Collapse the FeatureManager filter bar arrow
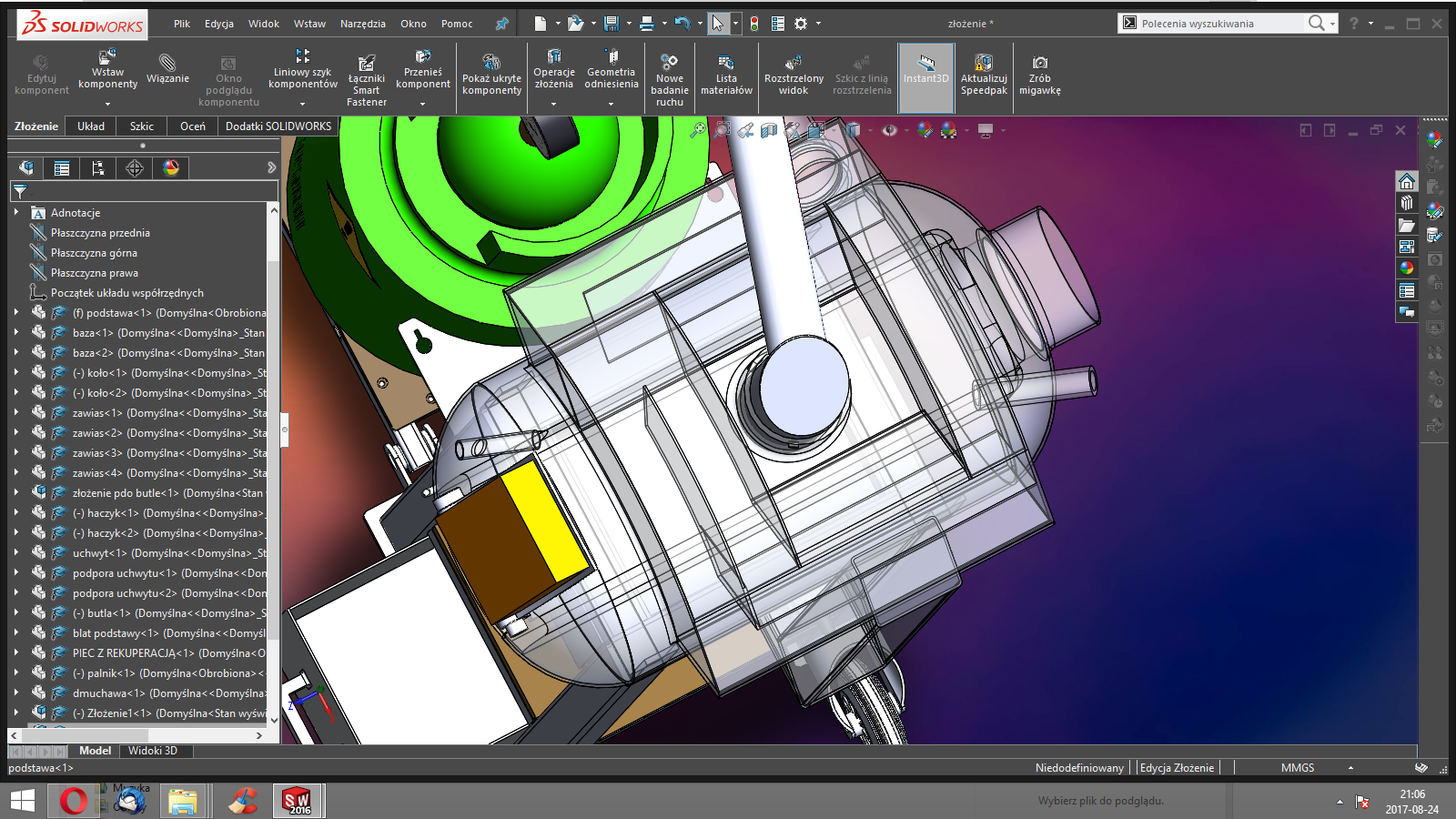This screenshot has height=819, width=1456. pyautogui.click(x=270, y=167)
